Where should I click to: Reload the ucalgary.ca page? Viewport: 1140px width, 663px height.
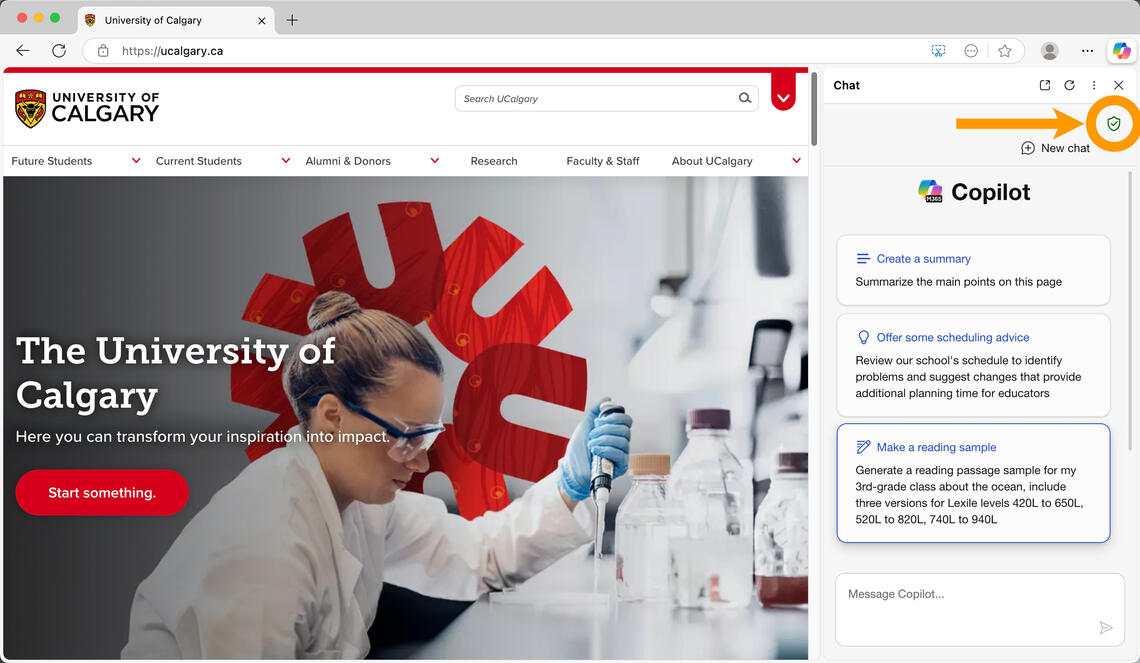point(58,50)
